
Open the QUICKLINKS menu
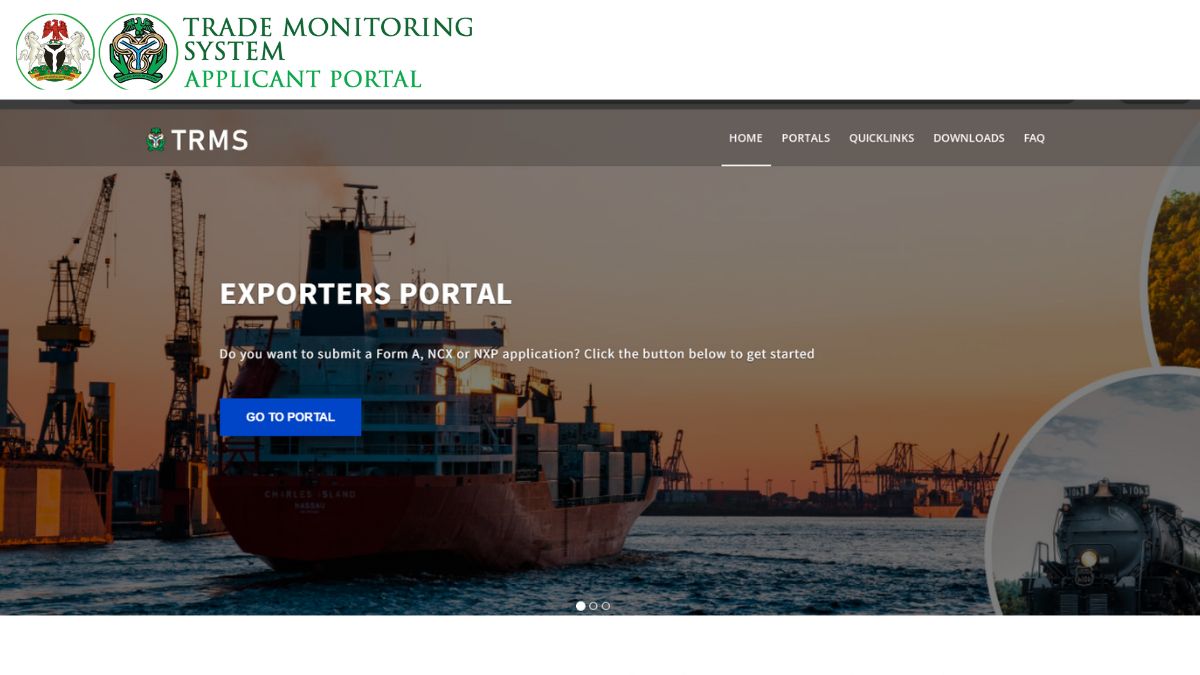pos(882,138)
